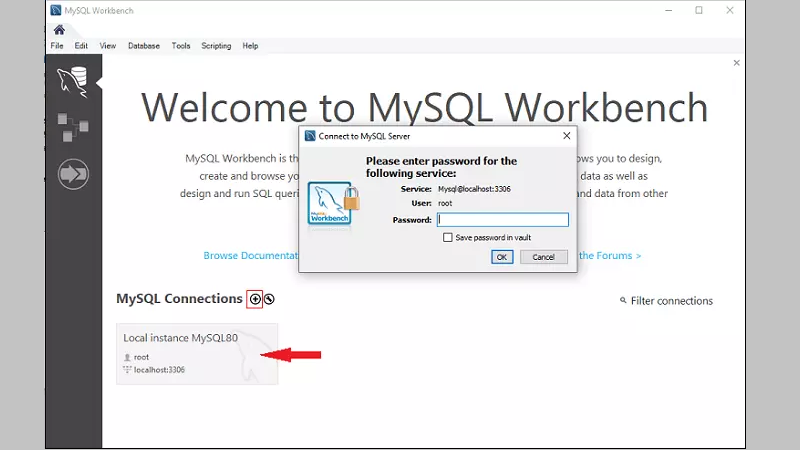Open Manage Connections wrench icon
Image resolution: width=800 pixels, height=450 pixels.
click(x=269, y=299)
